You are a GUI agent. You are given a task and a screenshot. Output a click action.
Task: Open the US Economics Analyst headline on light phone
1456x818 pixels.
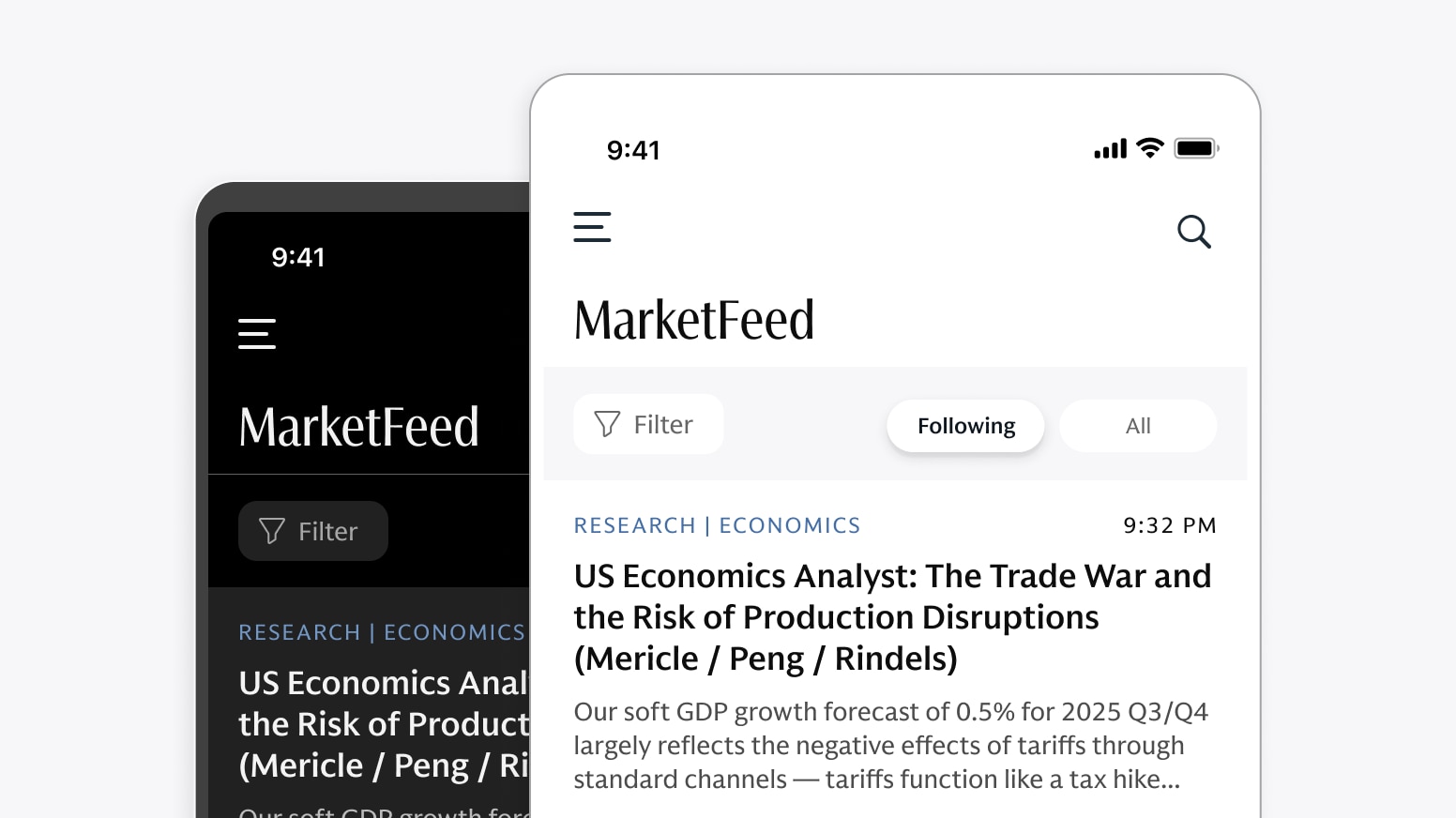click(891, 616)
